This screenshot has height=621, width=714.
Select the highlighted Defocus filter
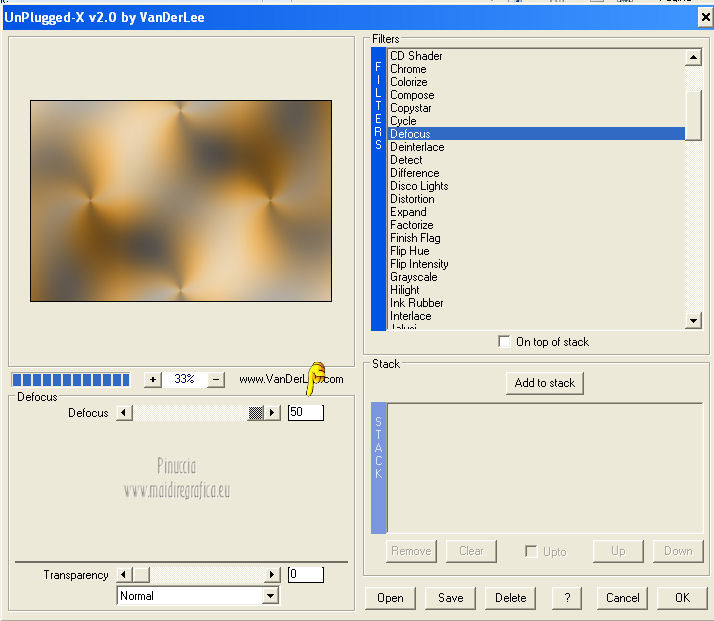tap(536, 134)
